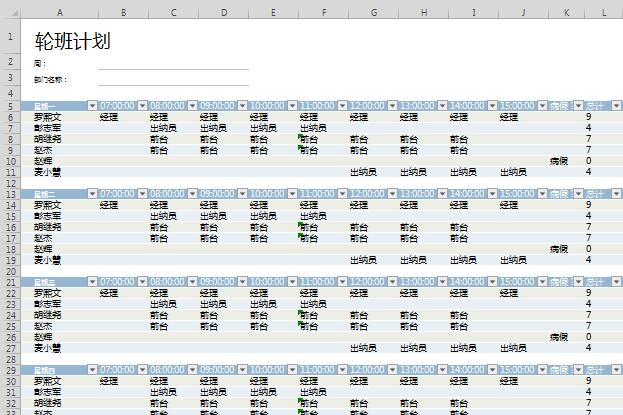Open the 07:00:00 filter dropdown in row 5

(142, 106)
